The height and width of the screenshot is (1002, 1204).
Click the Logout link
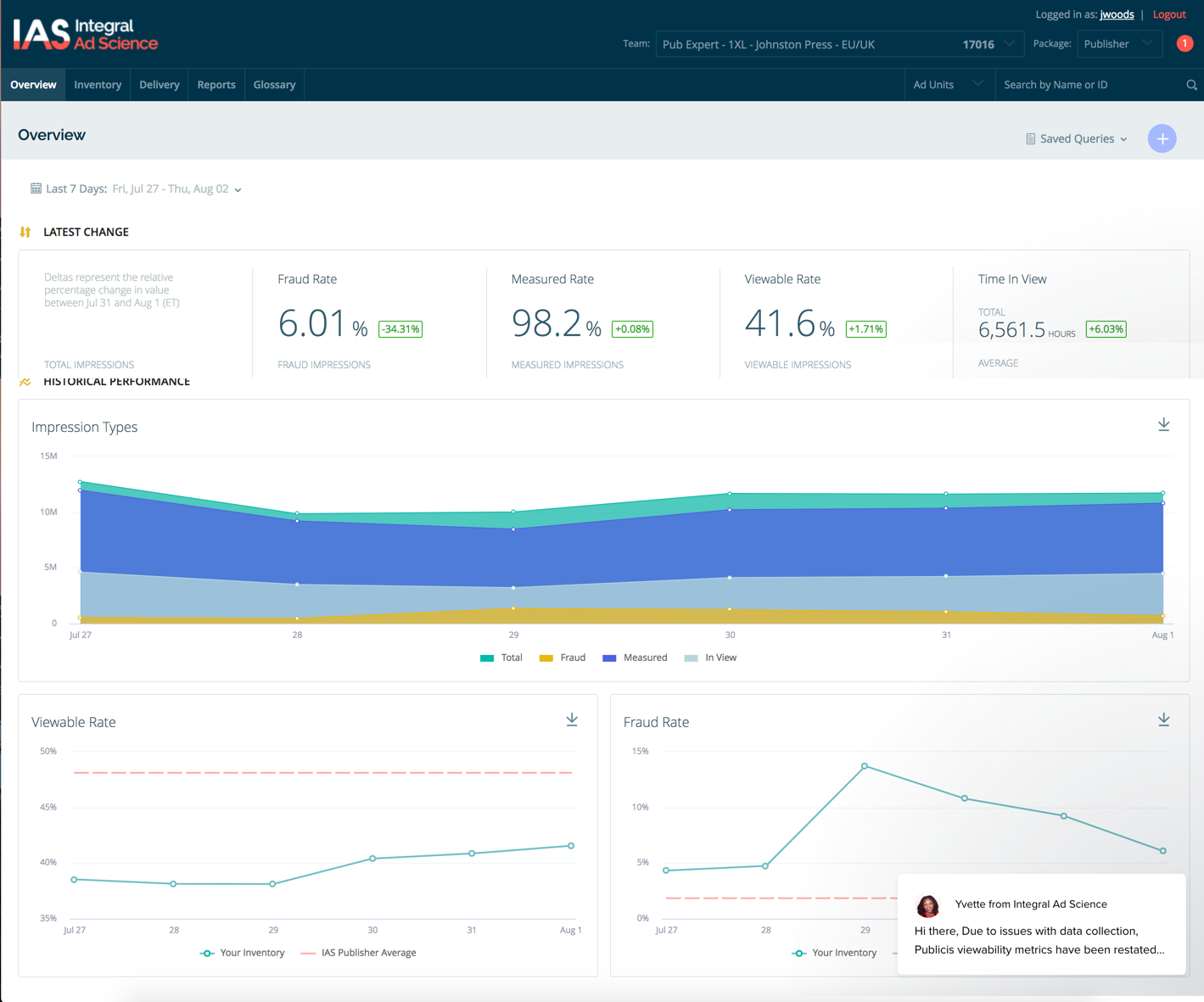coord(1169,14)
